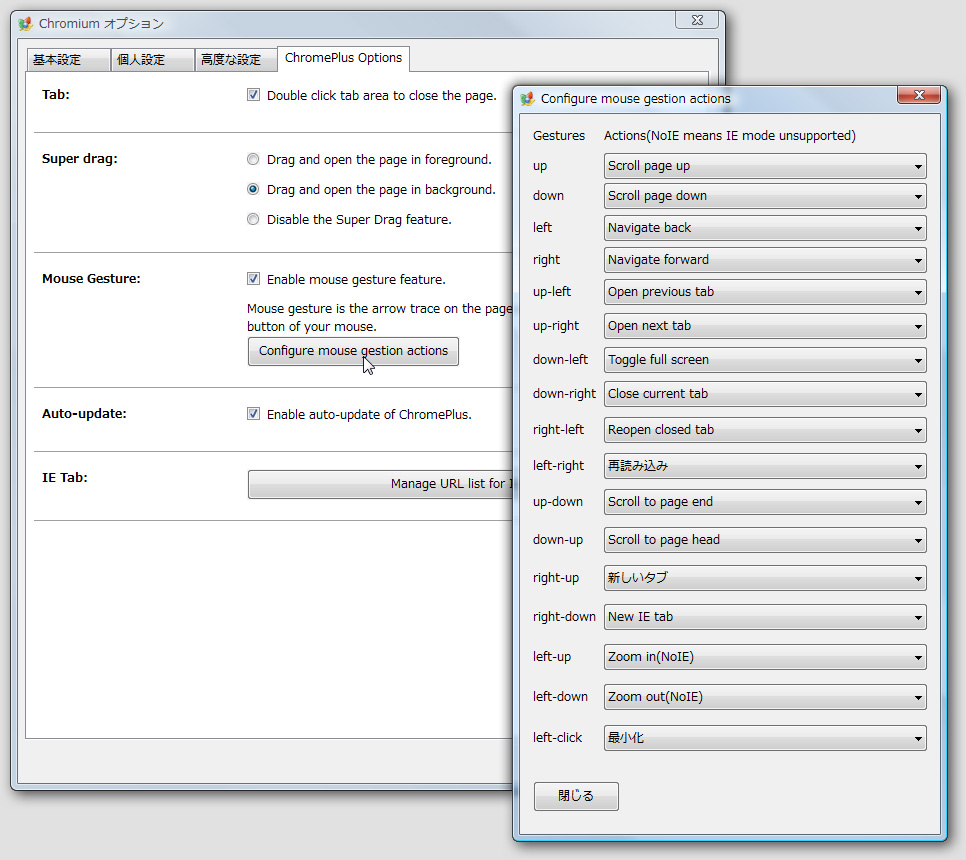Expand the up-right Open next tab dropdown
The image size is (966, 860).
coord(765,326)
